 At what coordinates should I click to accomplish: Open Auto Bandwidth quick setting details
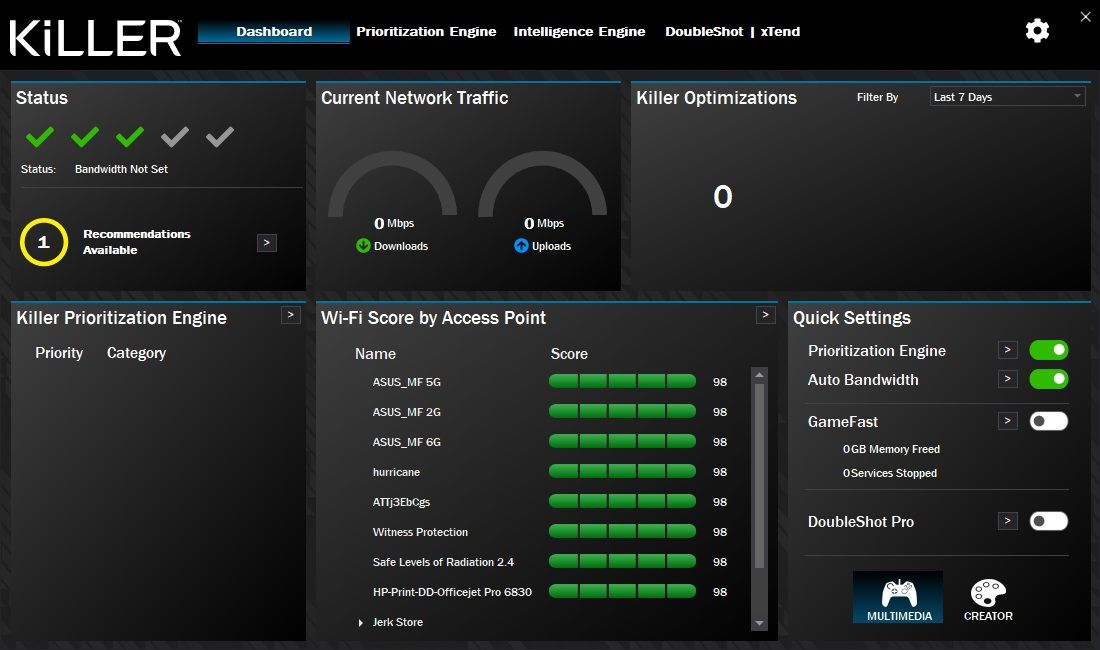click(1007, 379)
